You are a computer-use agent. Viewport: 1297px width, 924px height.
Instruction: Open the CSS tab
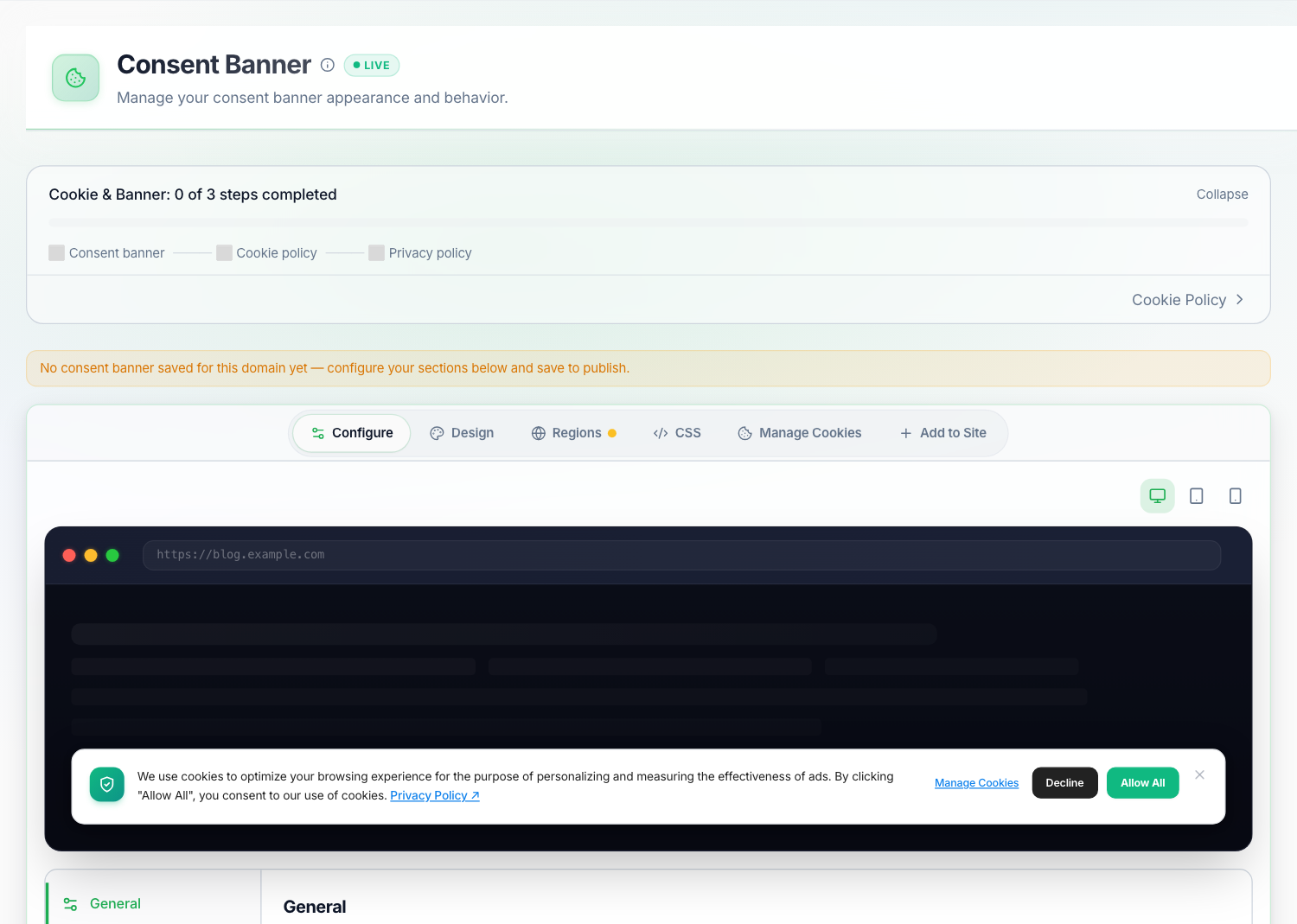pos(677,433)
